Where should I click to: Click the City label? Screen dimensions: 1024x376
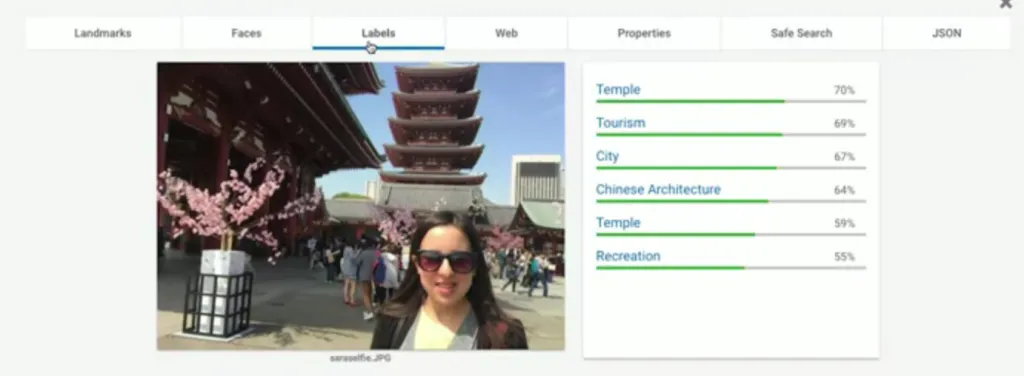(607, 157)
